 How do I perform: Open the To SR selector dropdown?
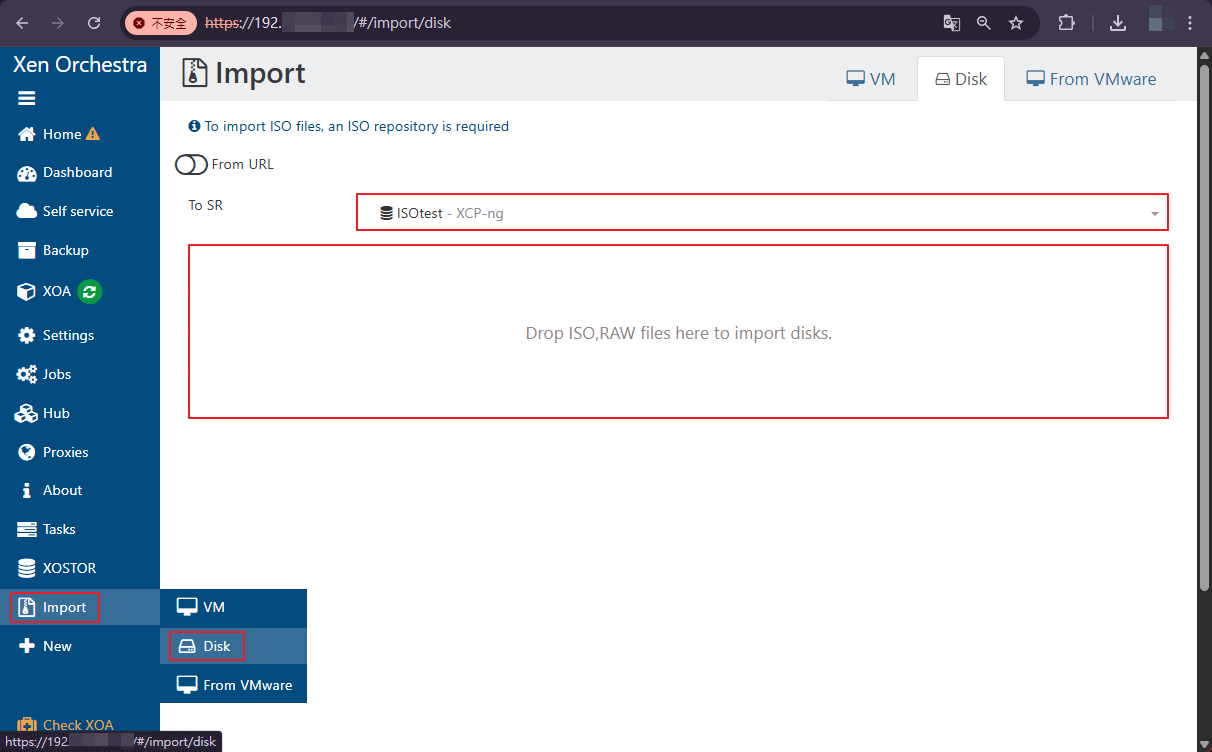pyautogui.click(x=762, y=213)
